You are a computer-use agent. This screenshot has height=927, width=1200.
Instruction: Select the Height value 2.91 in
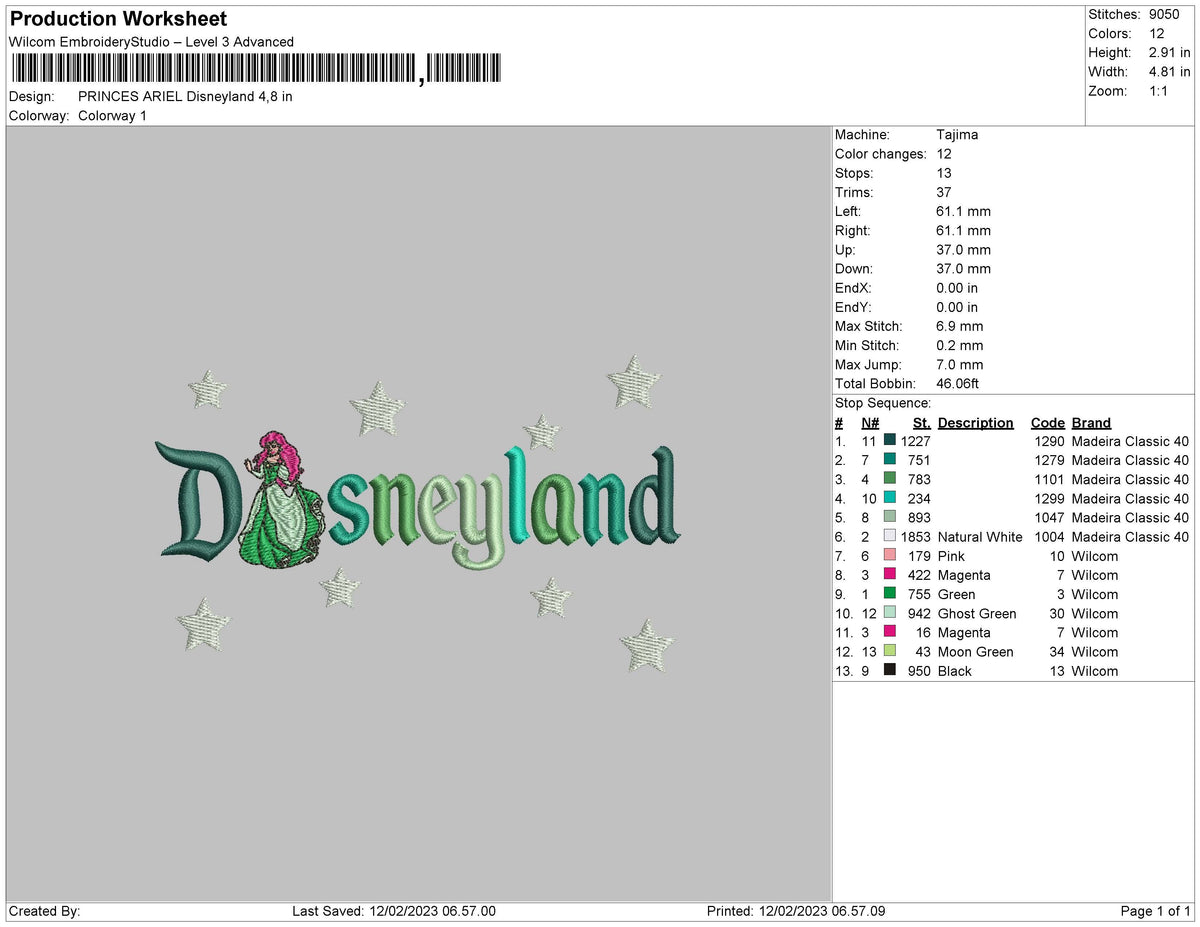tap(1169, 53)
